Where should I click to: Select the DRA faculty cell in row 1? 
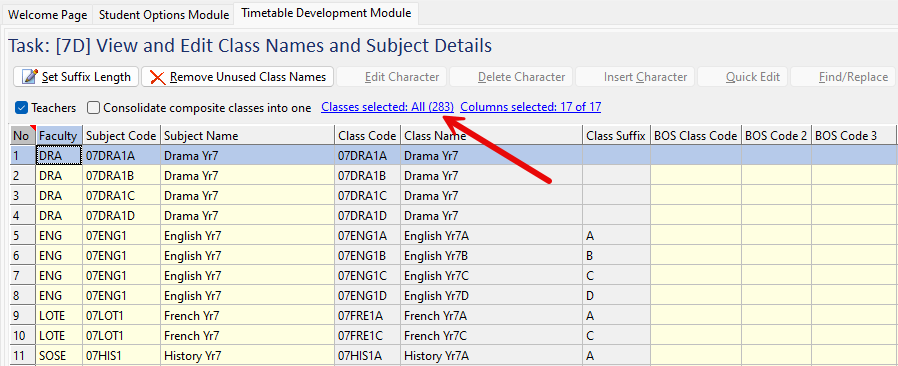click(59, 155)
